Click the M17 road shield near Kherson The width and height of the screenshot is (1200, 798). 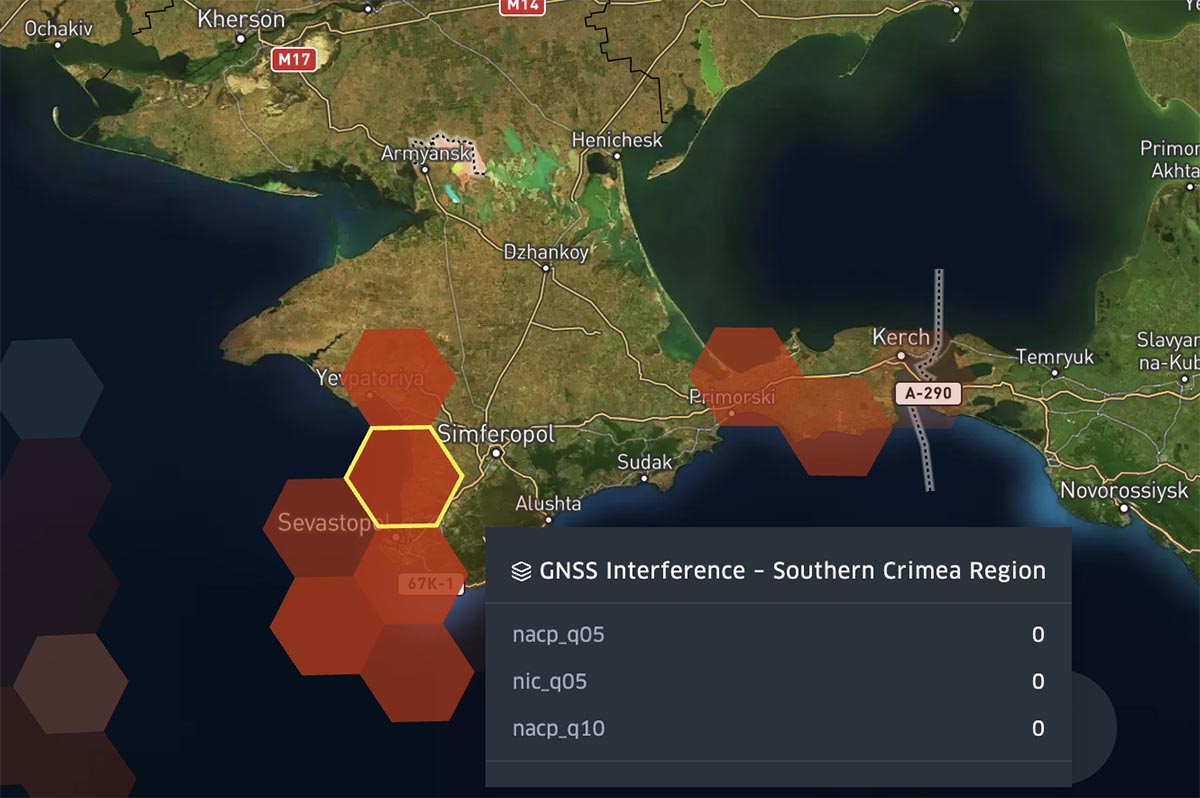295,58
